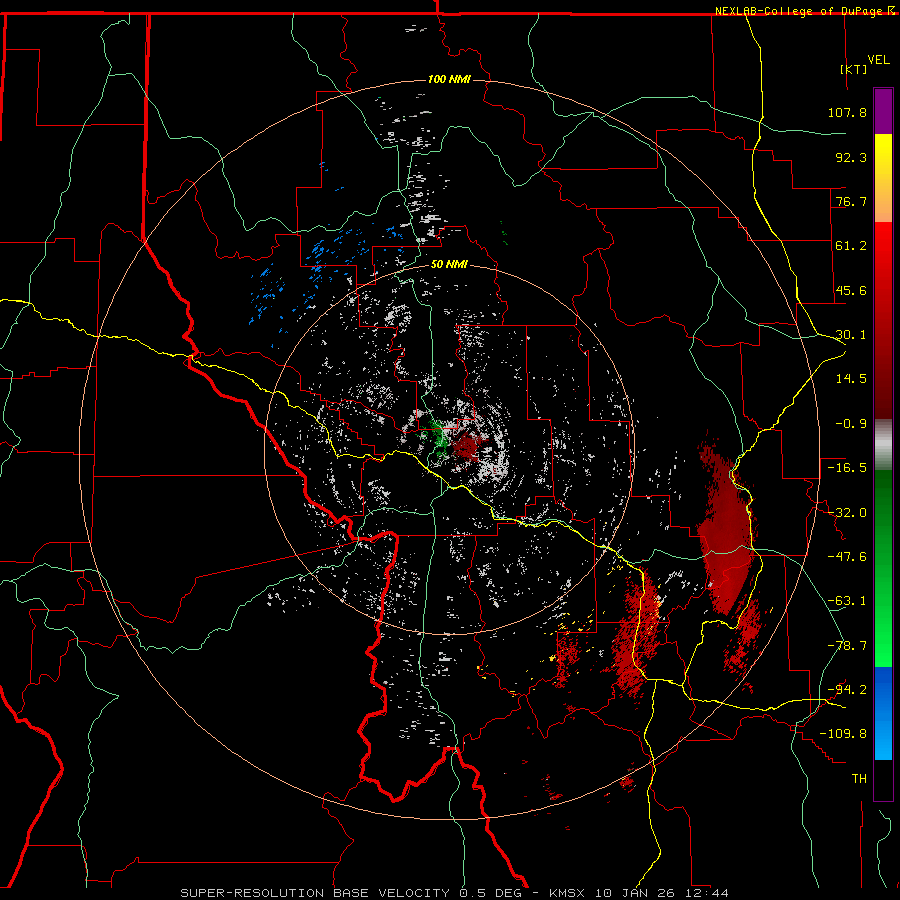Click the 92.3 scale value
The height and width of the screenshot is (900, 900).
pyautogui.click(x=851, y=157)
